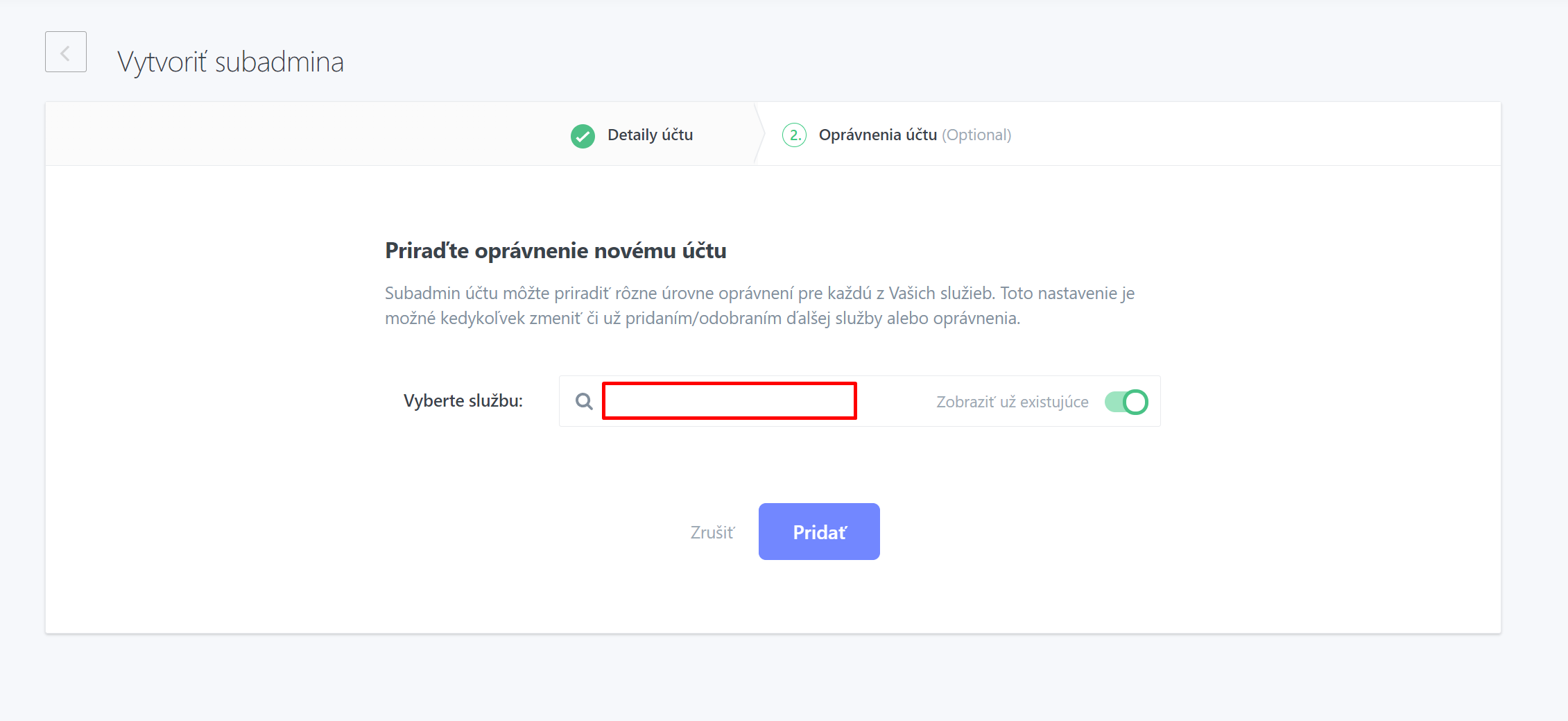The image size is (1568, 721).
Task: Click the word 'Optional' next to Oprávnenia účtu
Action: point(976,135)
